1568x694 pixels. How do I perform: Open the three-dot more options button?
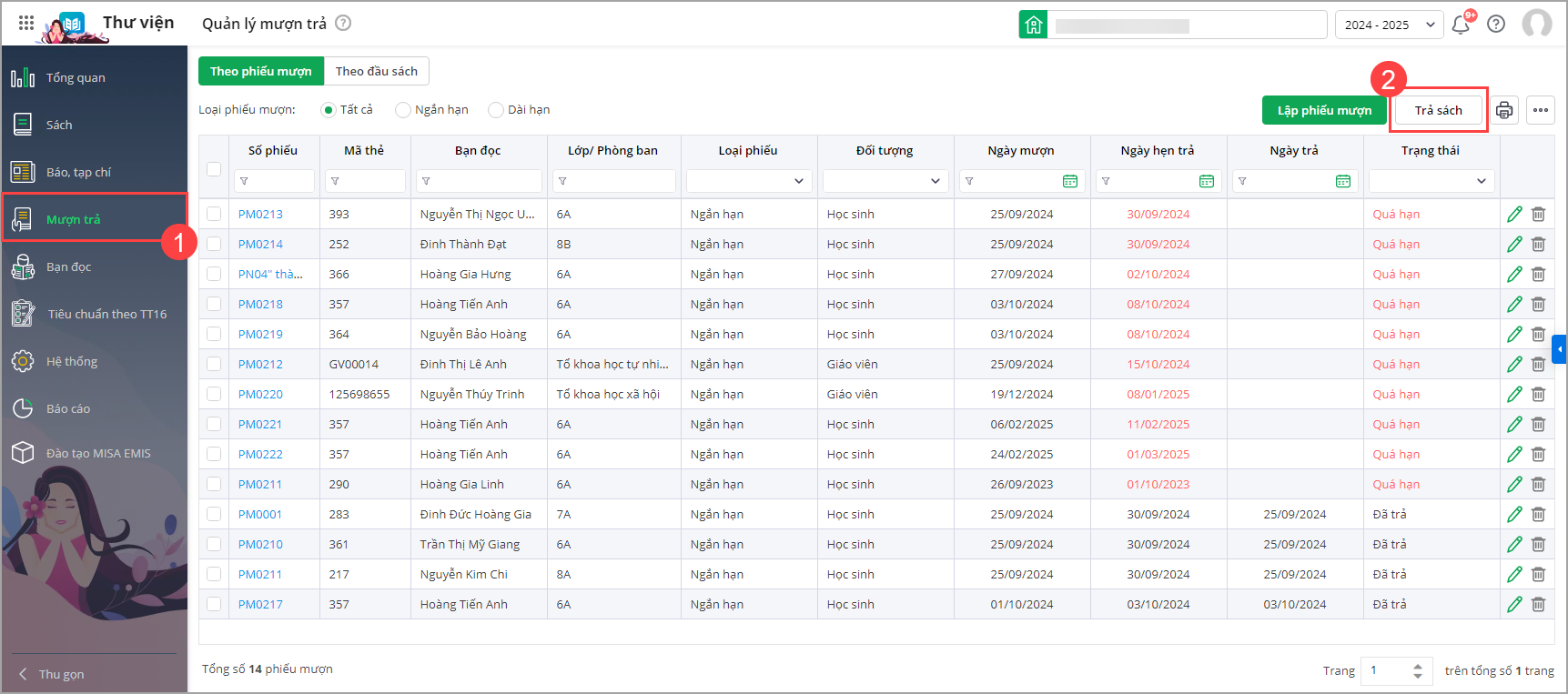pos(1540,110)
